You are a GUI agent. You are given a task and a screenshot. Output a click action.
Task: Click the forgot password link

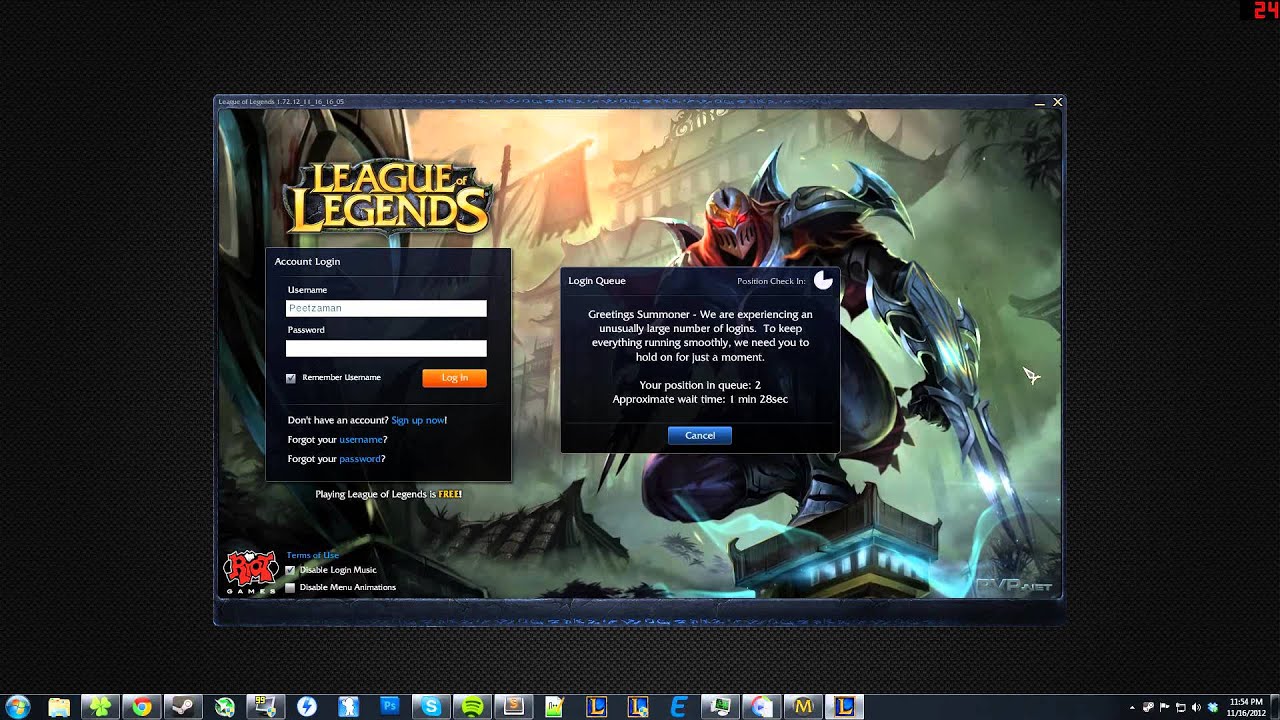pos(360,459)
